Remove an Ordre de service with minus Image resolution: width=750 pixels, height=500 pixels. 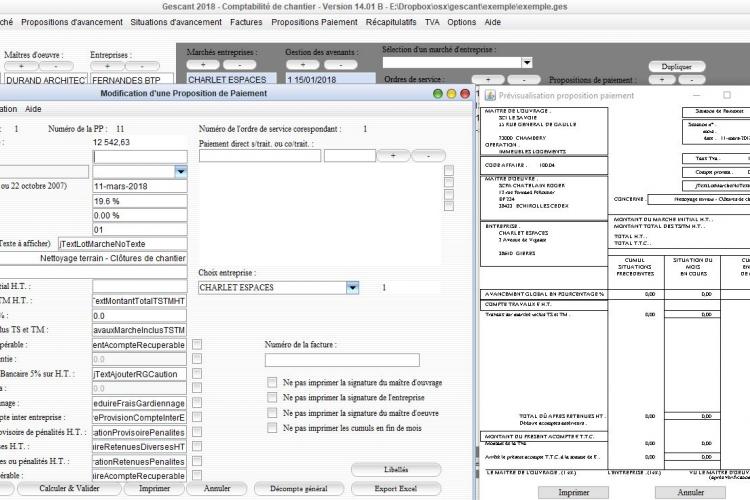pos(524,79)
